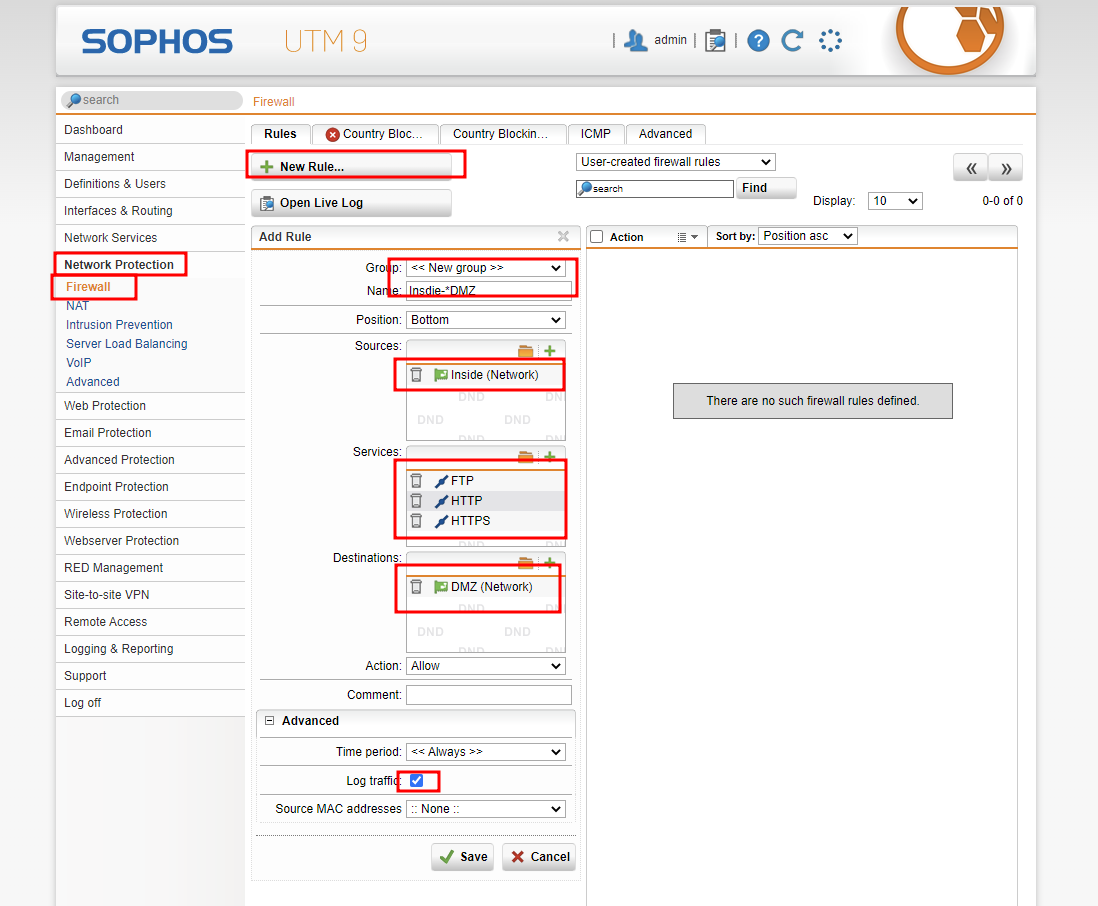
Task: Add a new destination with plus icon
Action: coord(550,562)
